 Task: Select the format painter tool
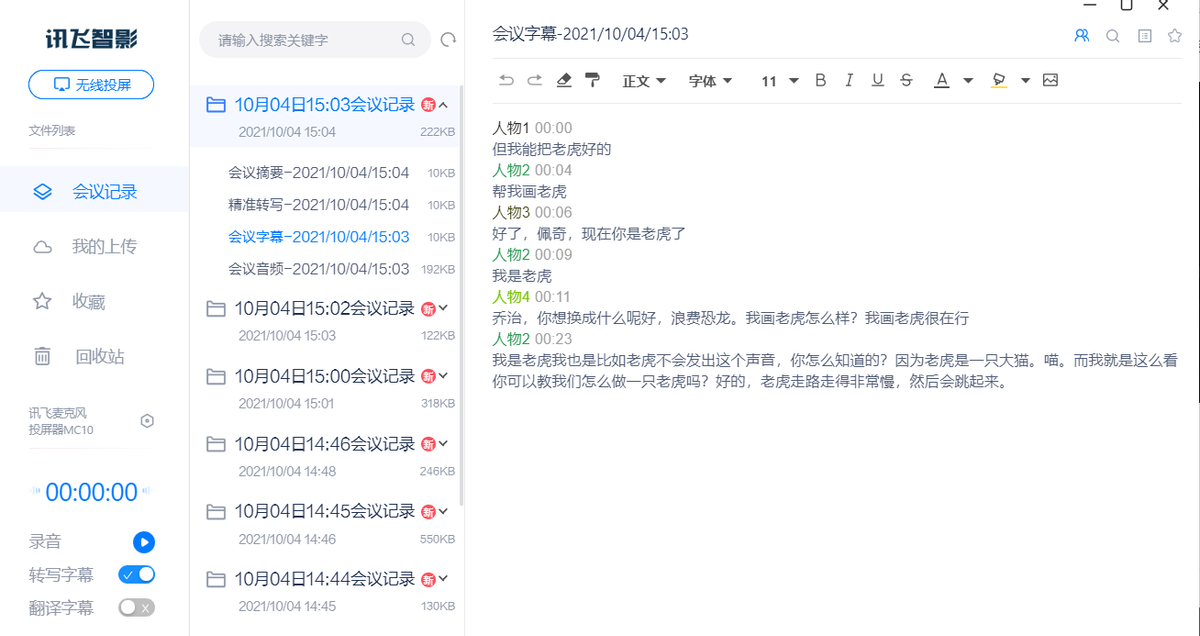(593, 80)
